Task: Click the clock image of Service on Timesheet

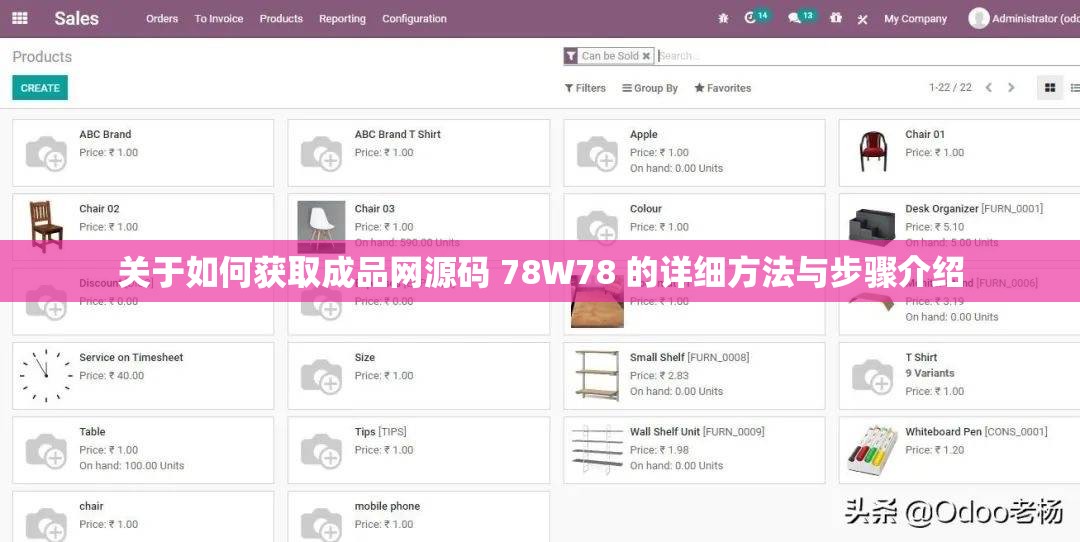Action: click(46, 375)
